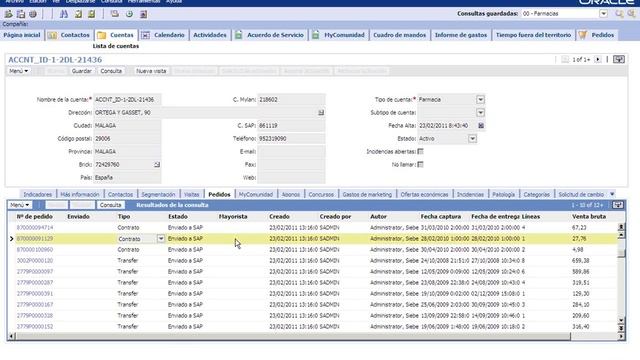Click the Nombre de la cuenta field
The width and height of the screenshot is (640, 360).
pyautogui.click(x=127, y=100)
